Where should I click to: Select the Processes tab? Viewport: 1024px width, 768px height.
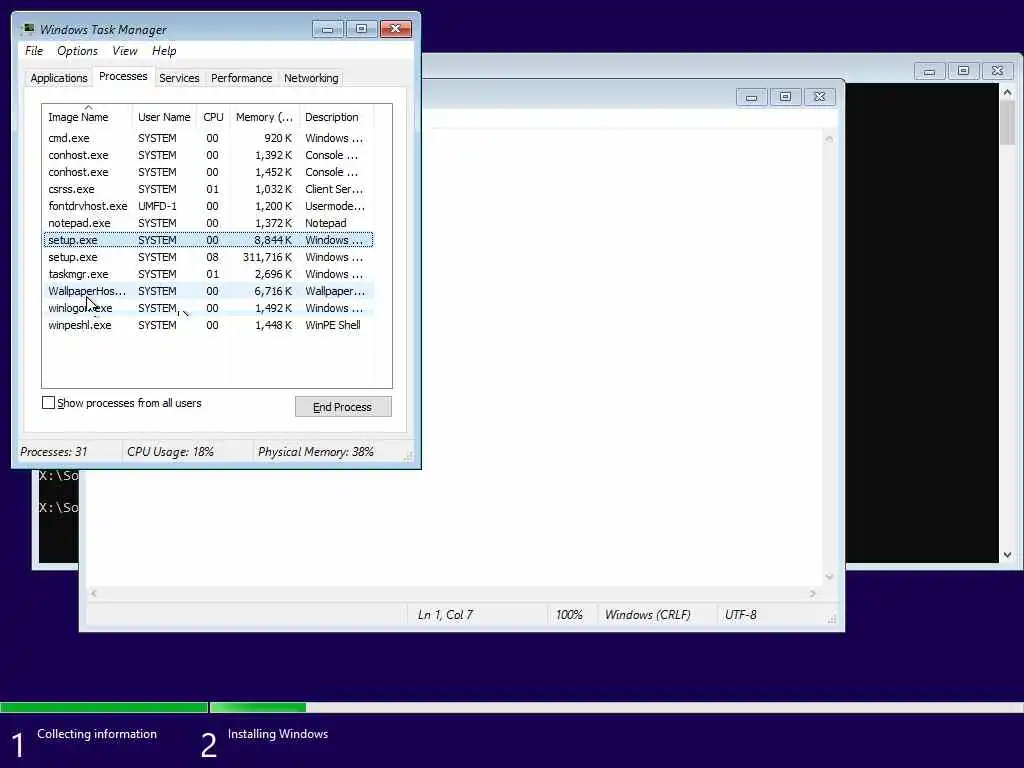[x=123, y=76]
